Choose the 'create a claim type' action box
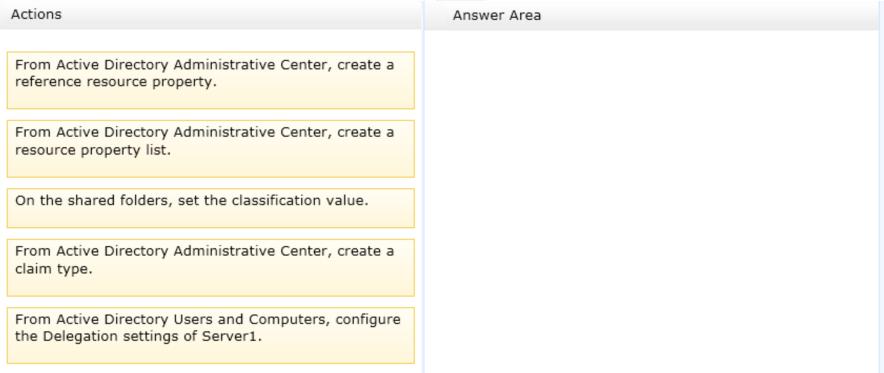 210,267
